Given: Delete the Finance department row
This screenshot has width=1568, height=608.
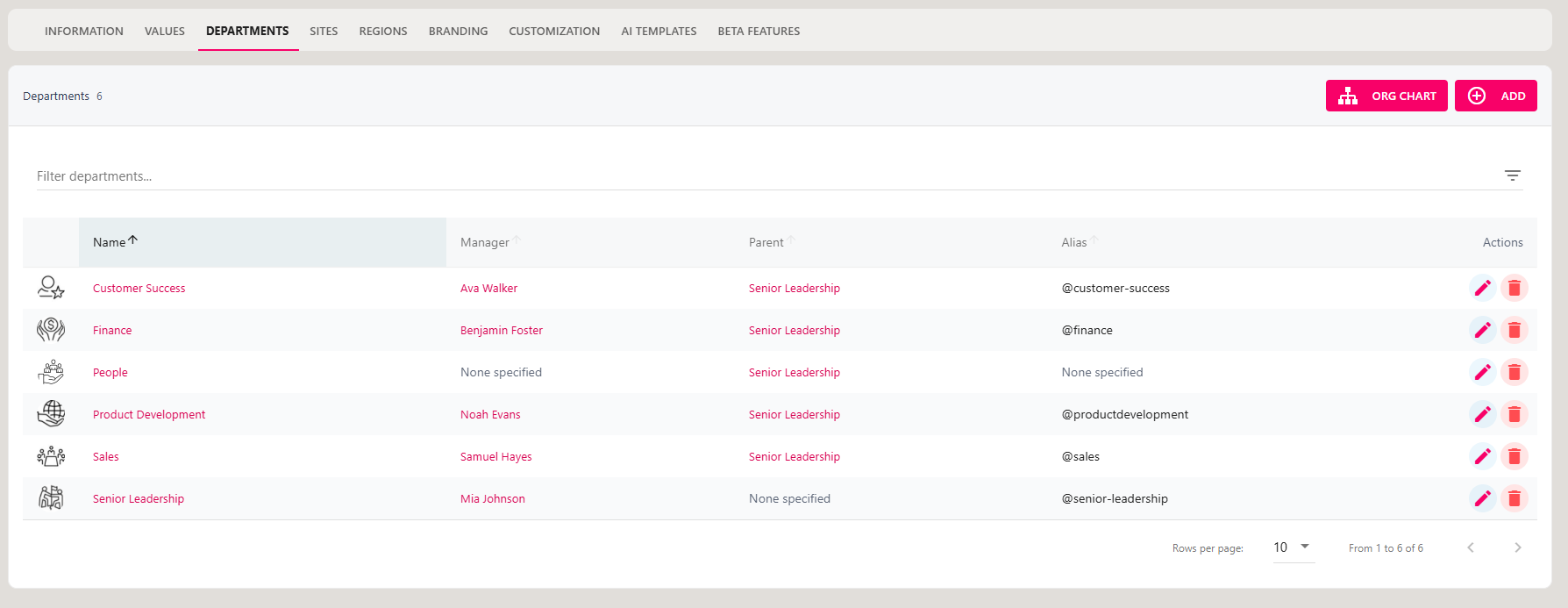Looking at the screenshot, I should click(1514, 330).
